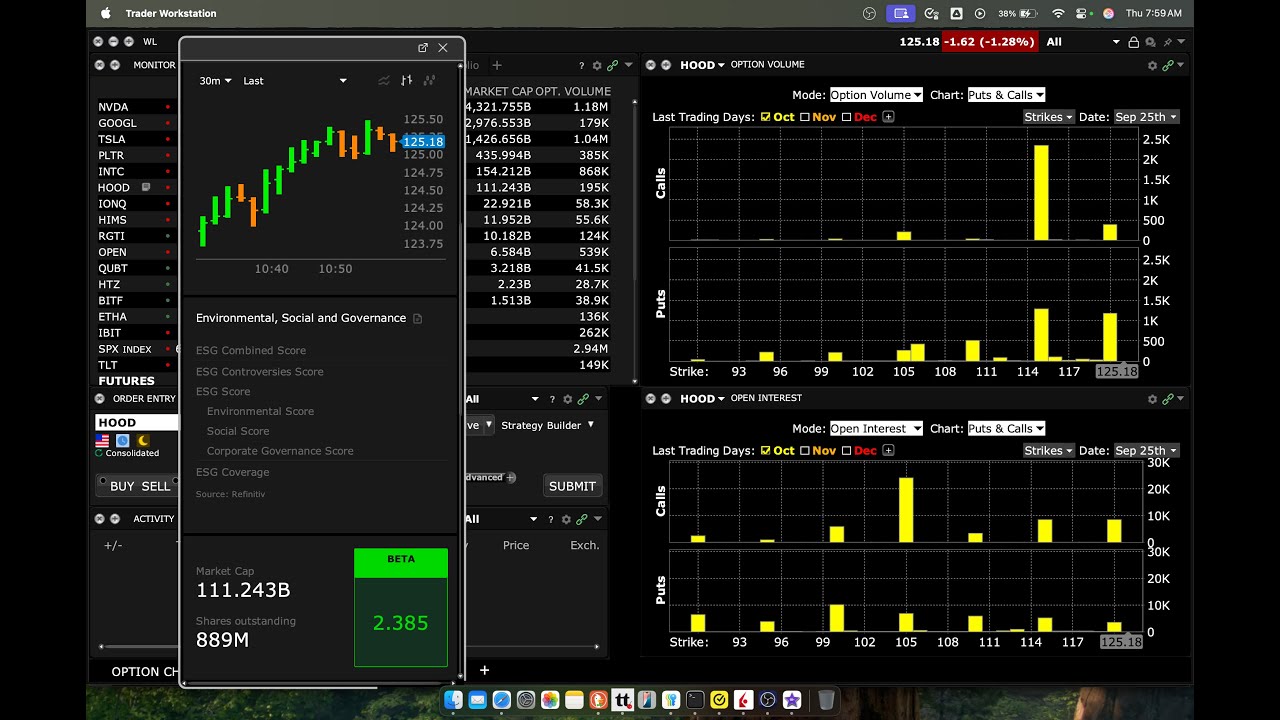1280x720 pixels.
Task: Switch to the OPTION CH bottom tab
Action: [145, 672]
